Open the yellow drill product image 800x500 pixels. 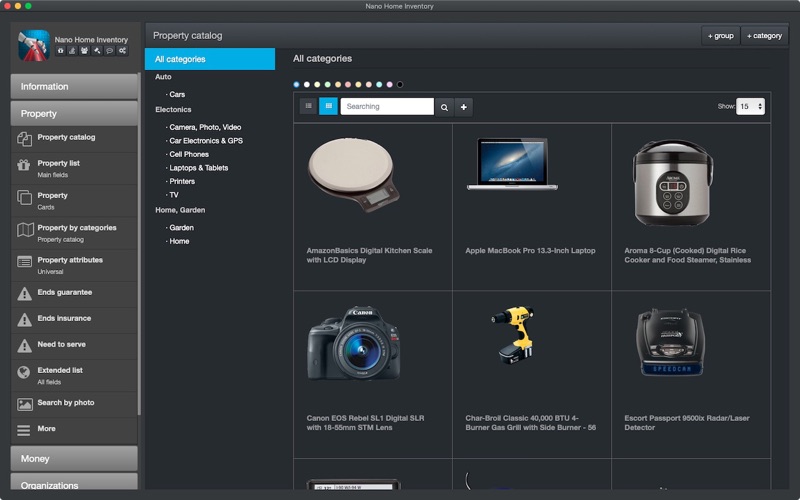tap(513, 335)
